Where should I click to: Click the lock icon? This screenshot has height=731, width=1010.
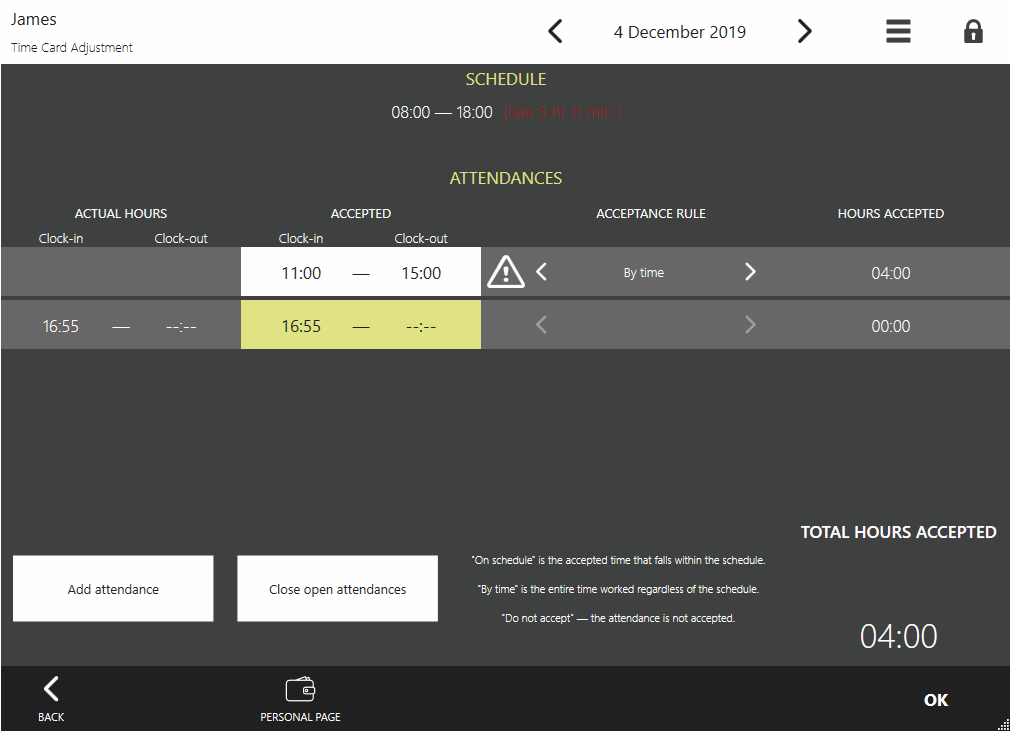(x=972, y=32)
